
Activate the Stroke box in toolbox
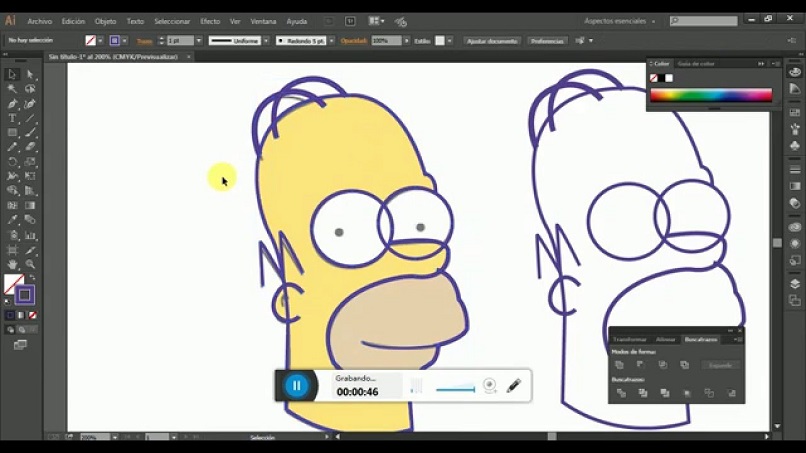point(25,295)
